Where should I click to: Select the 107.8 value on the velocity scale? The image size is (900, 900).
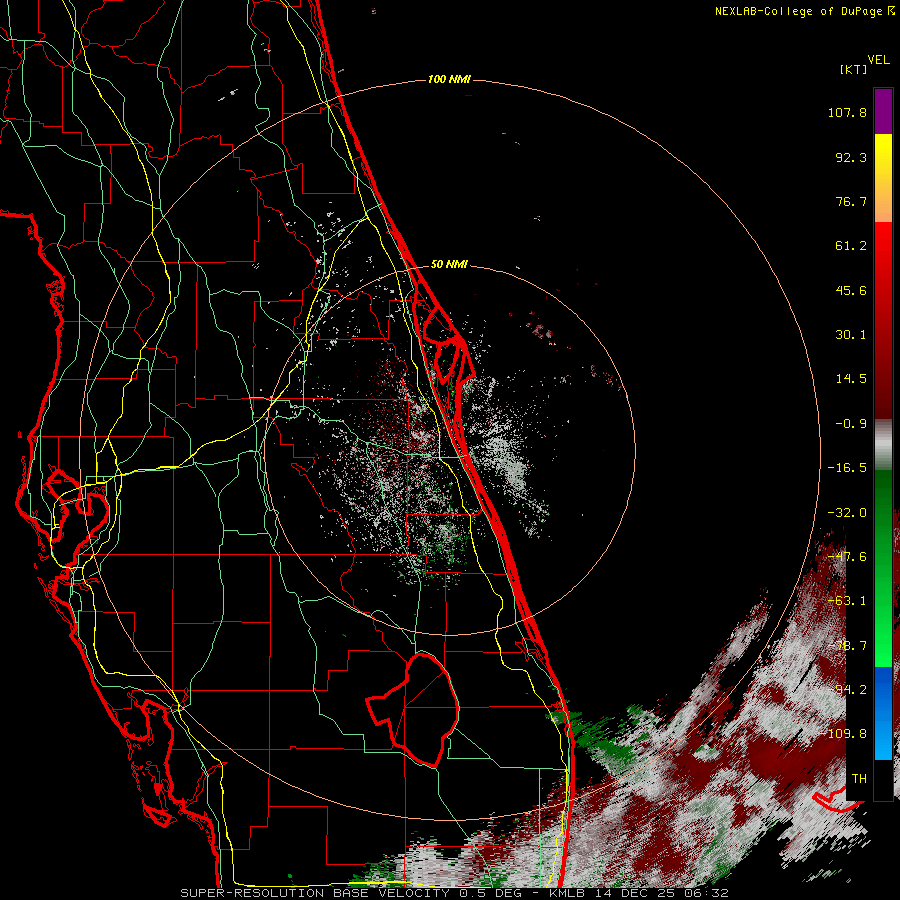847,112
